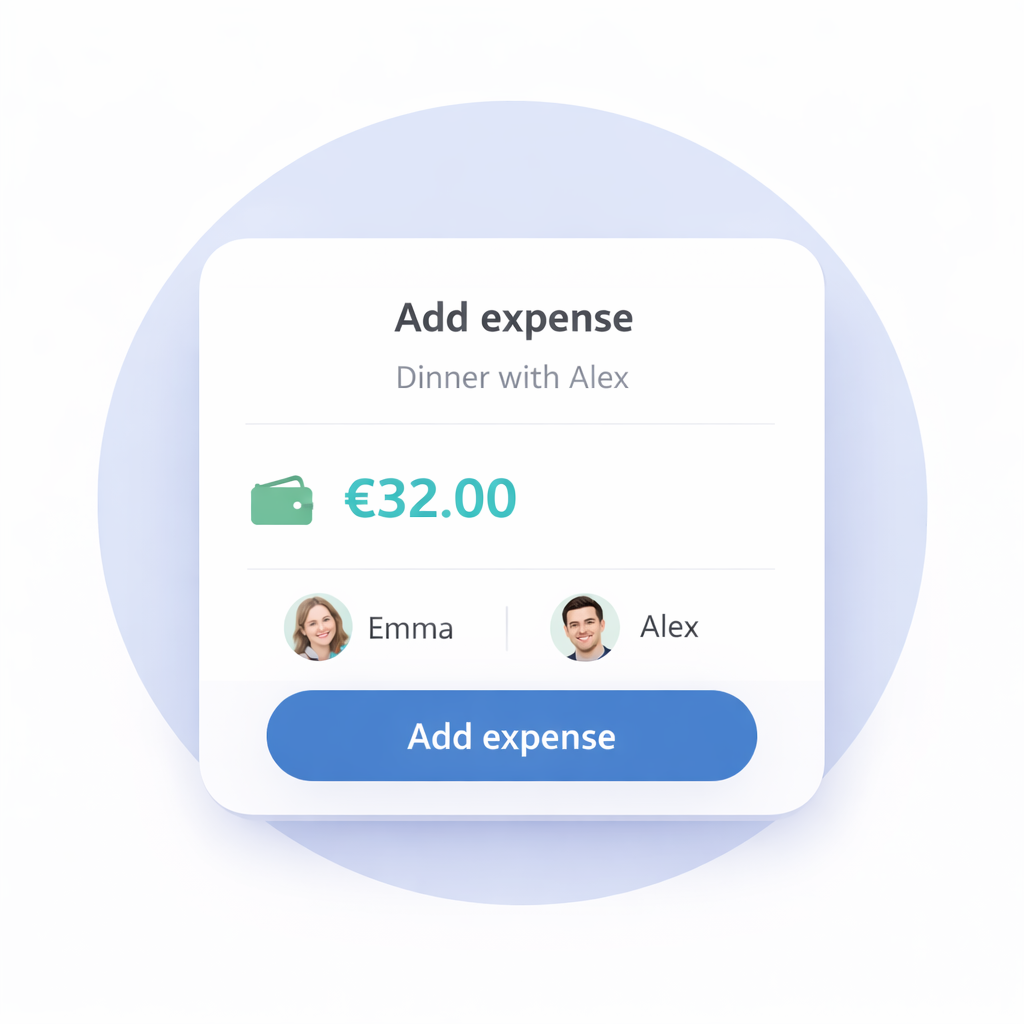Select Emma's avatar photo
This screenshot has width=1024, height=1024.
pyautogui.click(x=318, y=627)
